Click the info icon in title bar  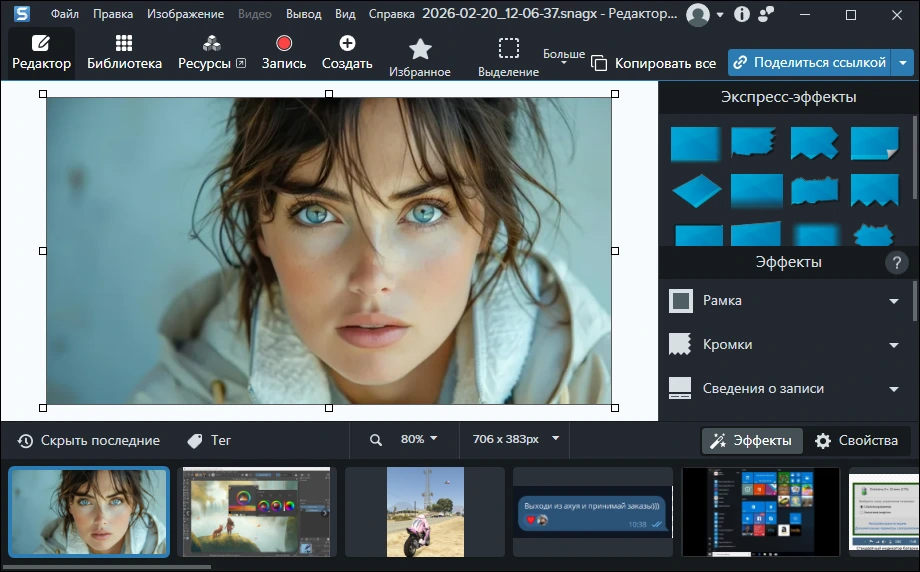742,14
